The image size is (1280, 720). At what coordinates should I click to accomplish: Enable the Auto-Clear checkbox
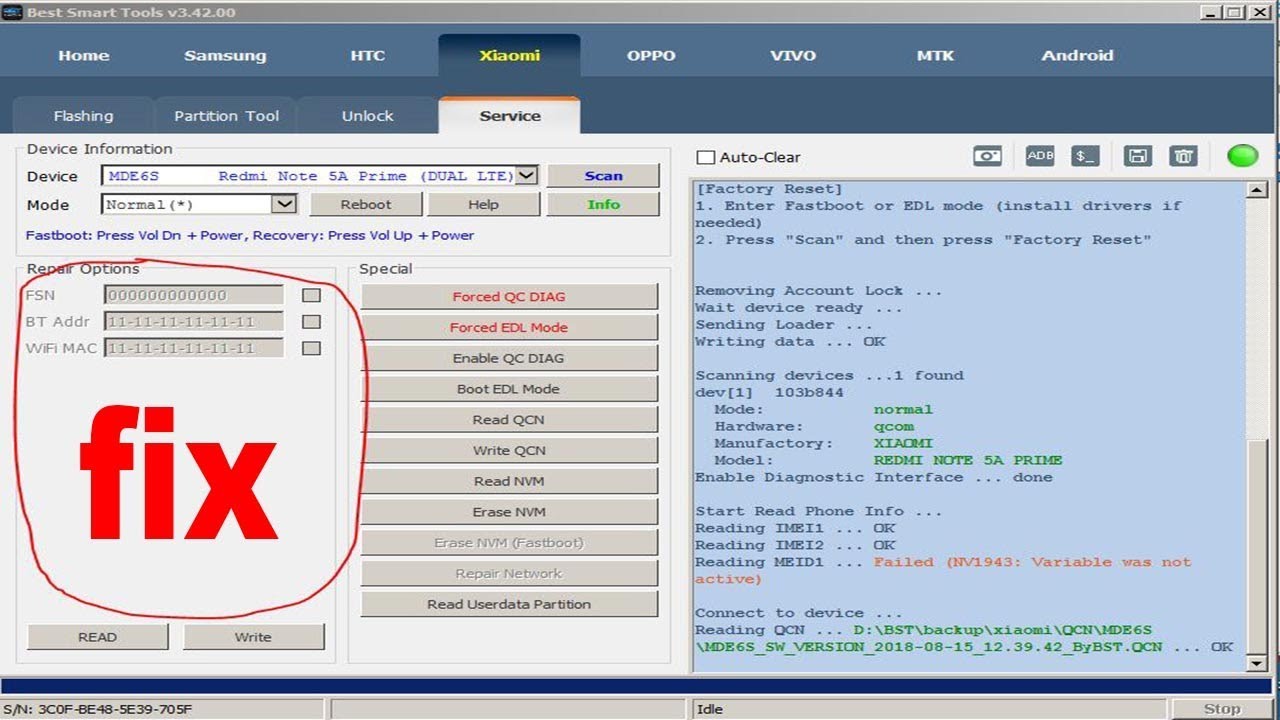pyautogui.click(x=705, y=157)
